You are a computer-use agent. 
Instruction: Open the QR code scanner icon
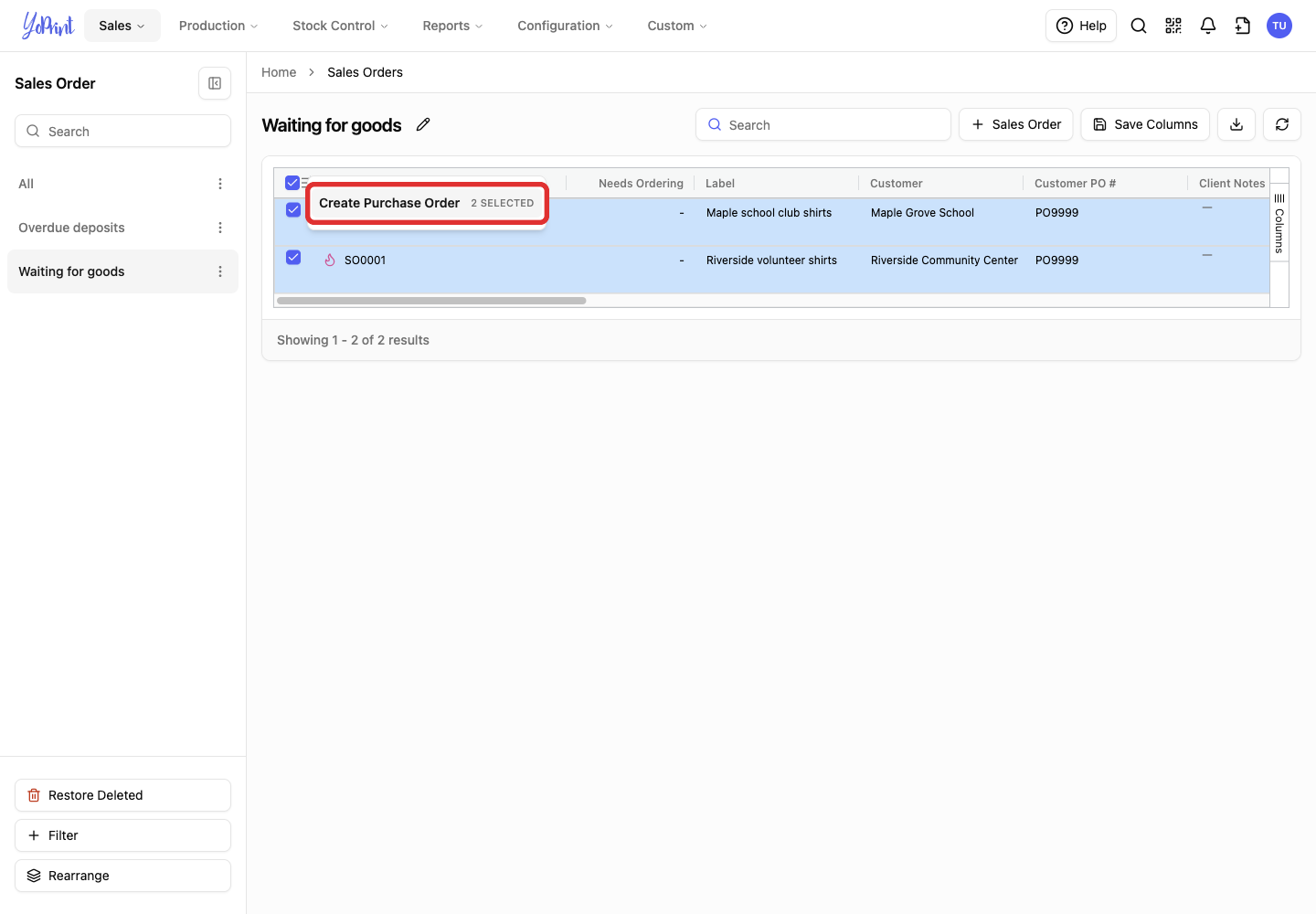pos(1173,26)
